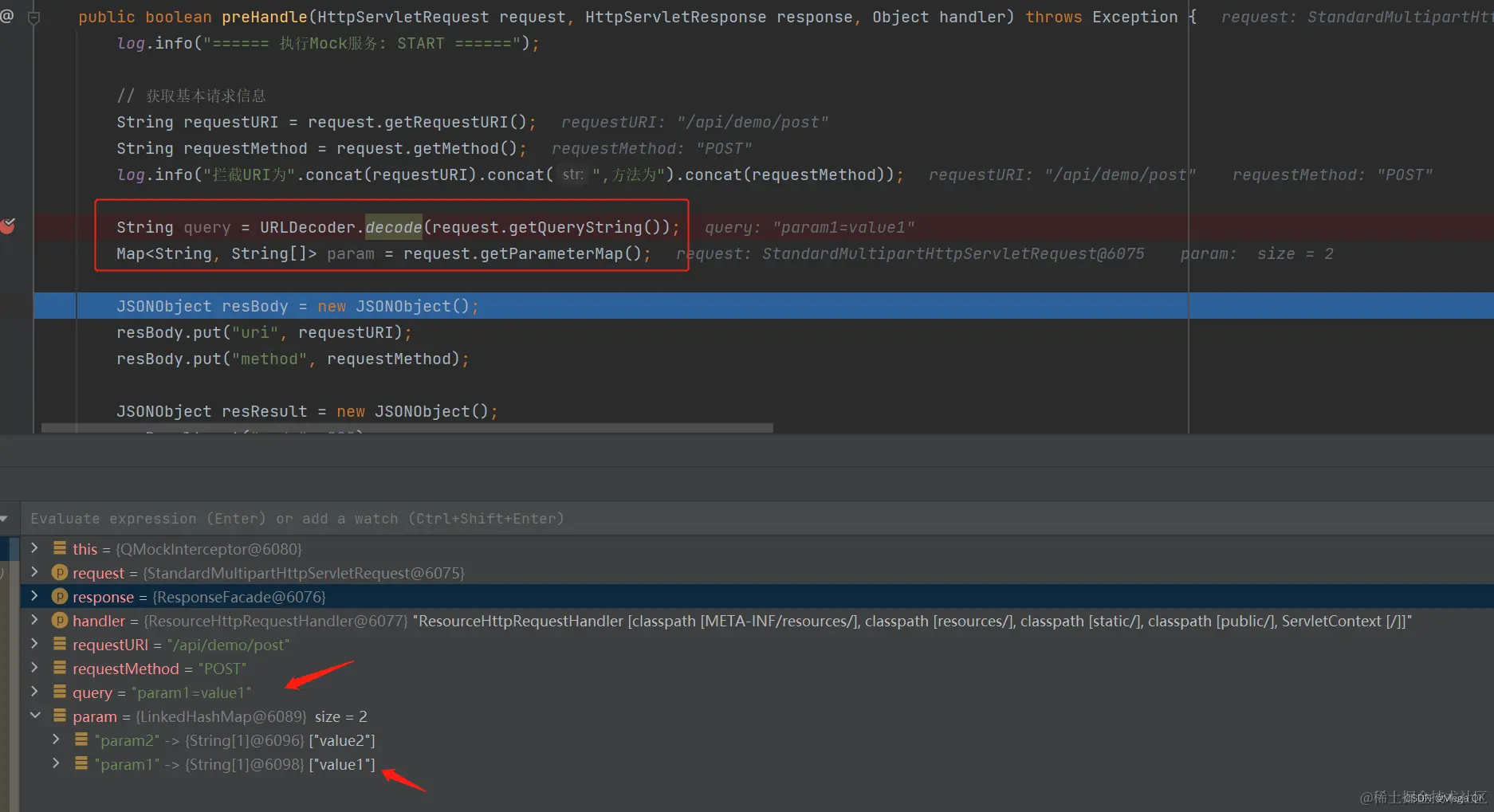Screen dimensions: 1494x812
Task: Expand the 'requestURI' variable node
Action: point(34,644)
